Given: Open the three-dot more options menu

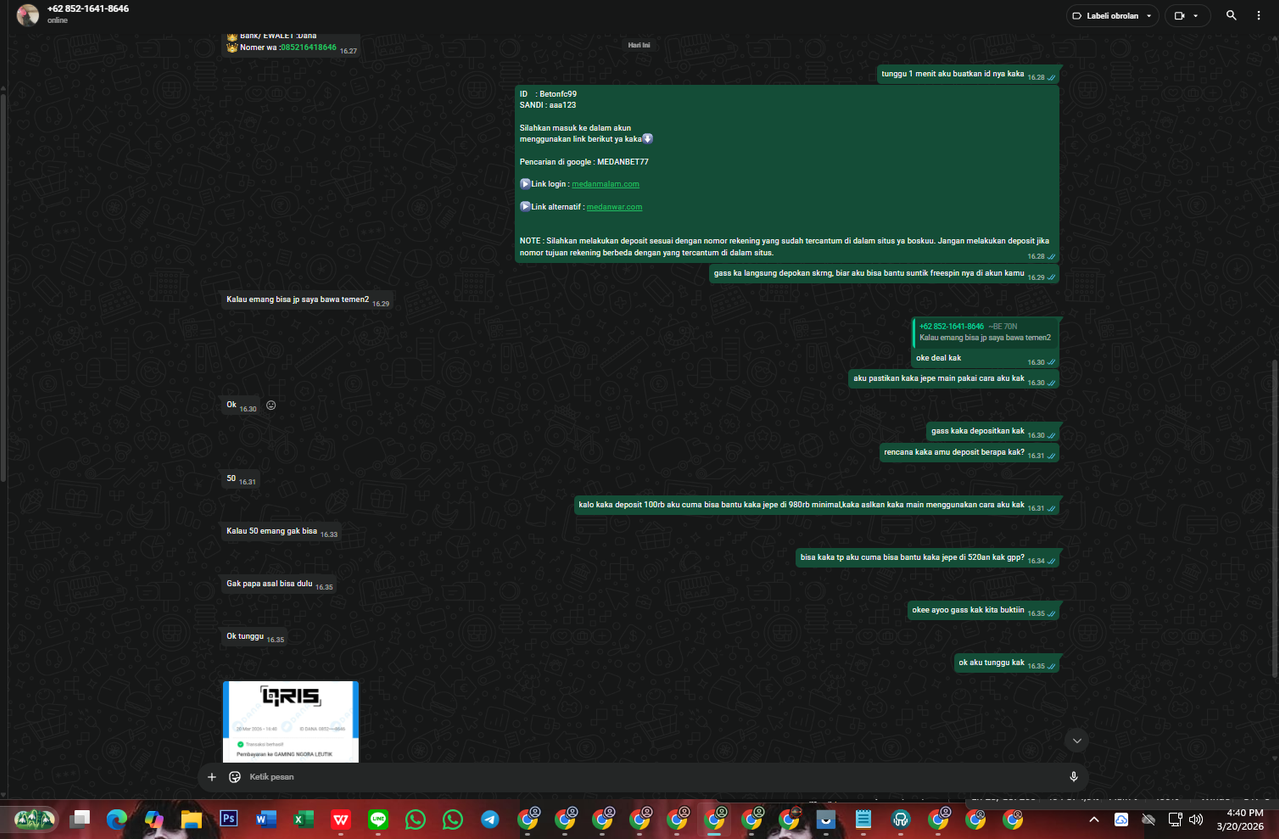Looking at the screenshot, I should click(x=1258, y=16).
